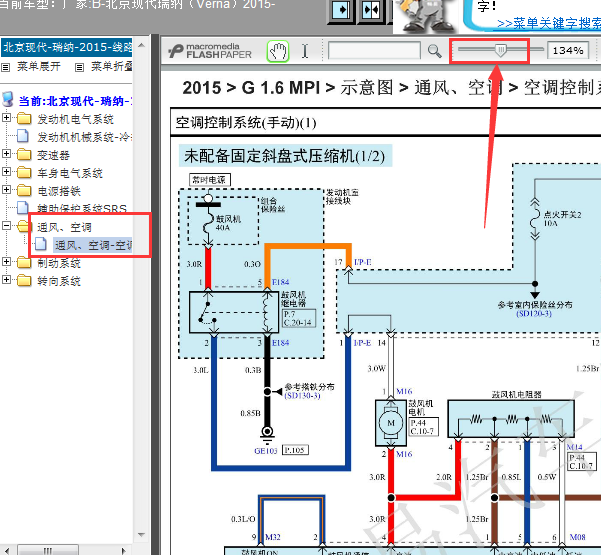Expand the 车身电气系统 folder
601x555 pixels.
pos(6,171)
